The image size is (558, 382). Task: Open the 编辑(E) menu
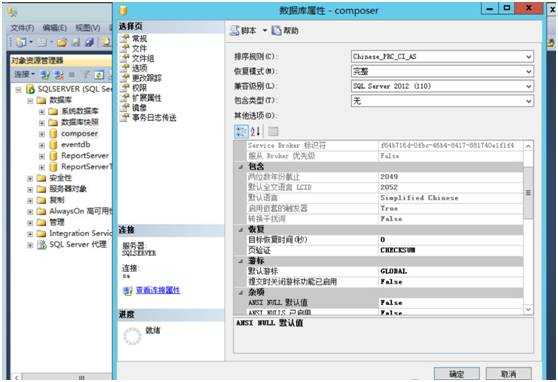coord(54,28)
